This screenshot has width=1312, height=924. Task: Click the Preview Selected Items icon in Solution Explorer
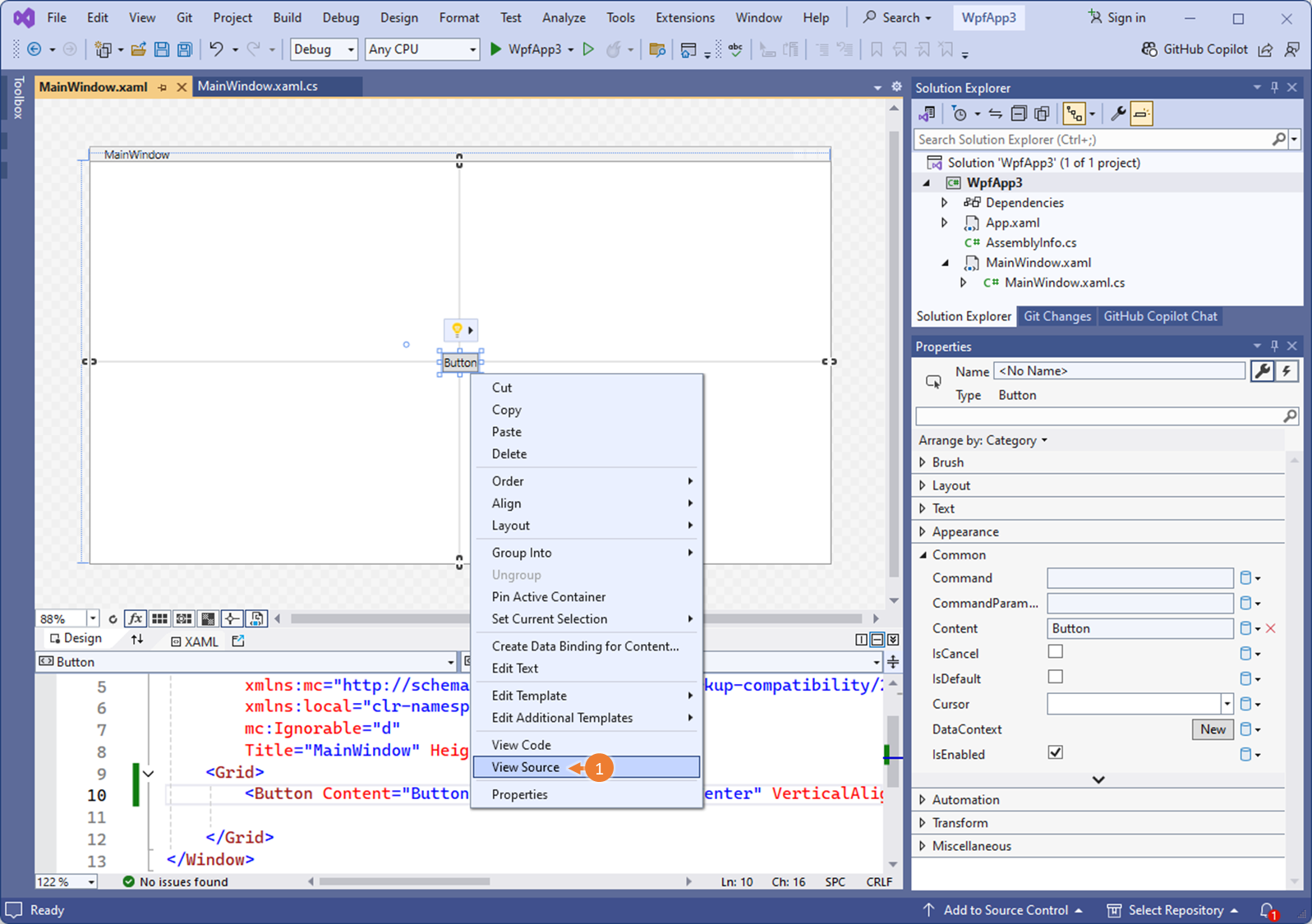pos(1141,114)
